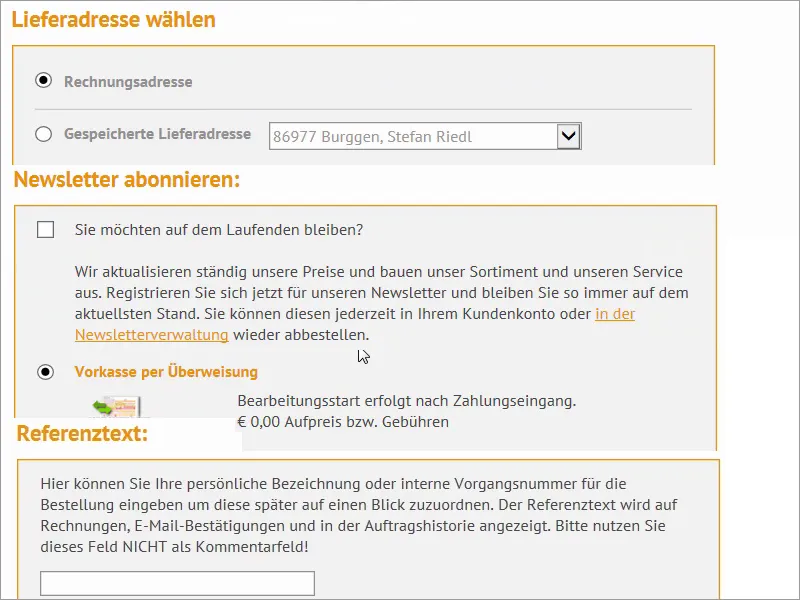Image resolution: width=800 pixels, height=600 pixels.
Task: Click the Vorkasse per Überweisung label
Action: coord(166,372)
